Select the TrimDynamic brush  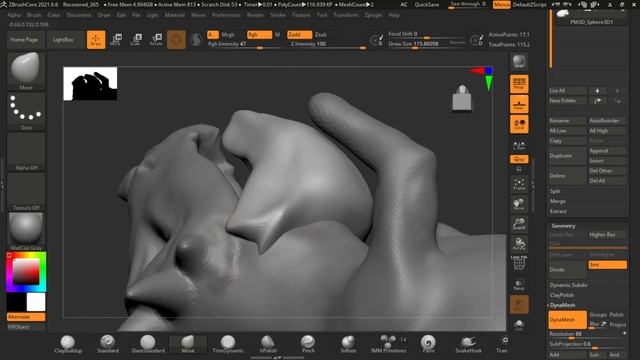pos(228,344)
